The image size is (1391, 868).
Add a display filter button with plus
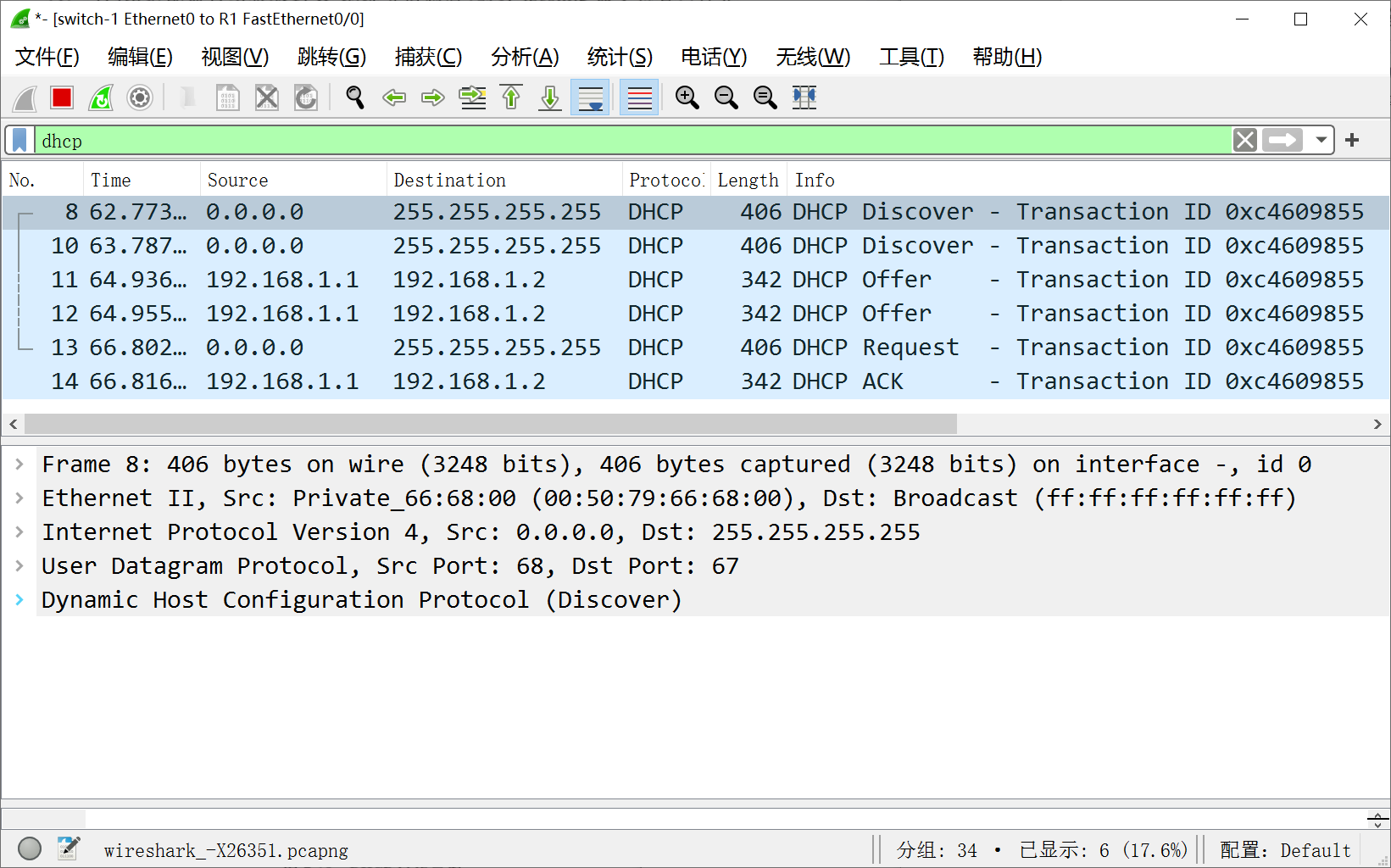tap(1353, 140)
